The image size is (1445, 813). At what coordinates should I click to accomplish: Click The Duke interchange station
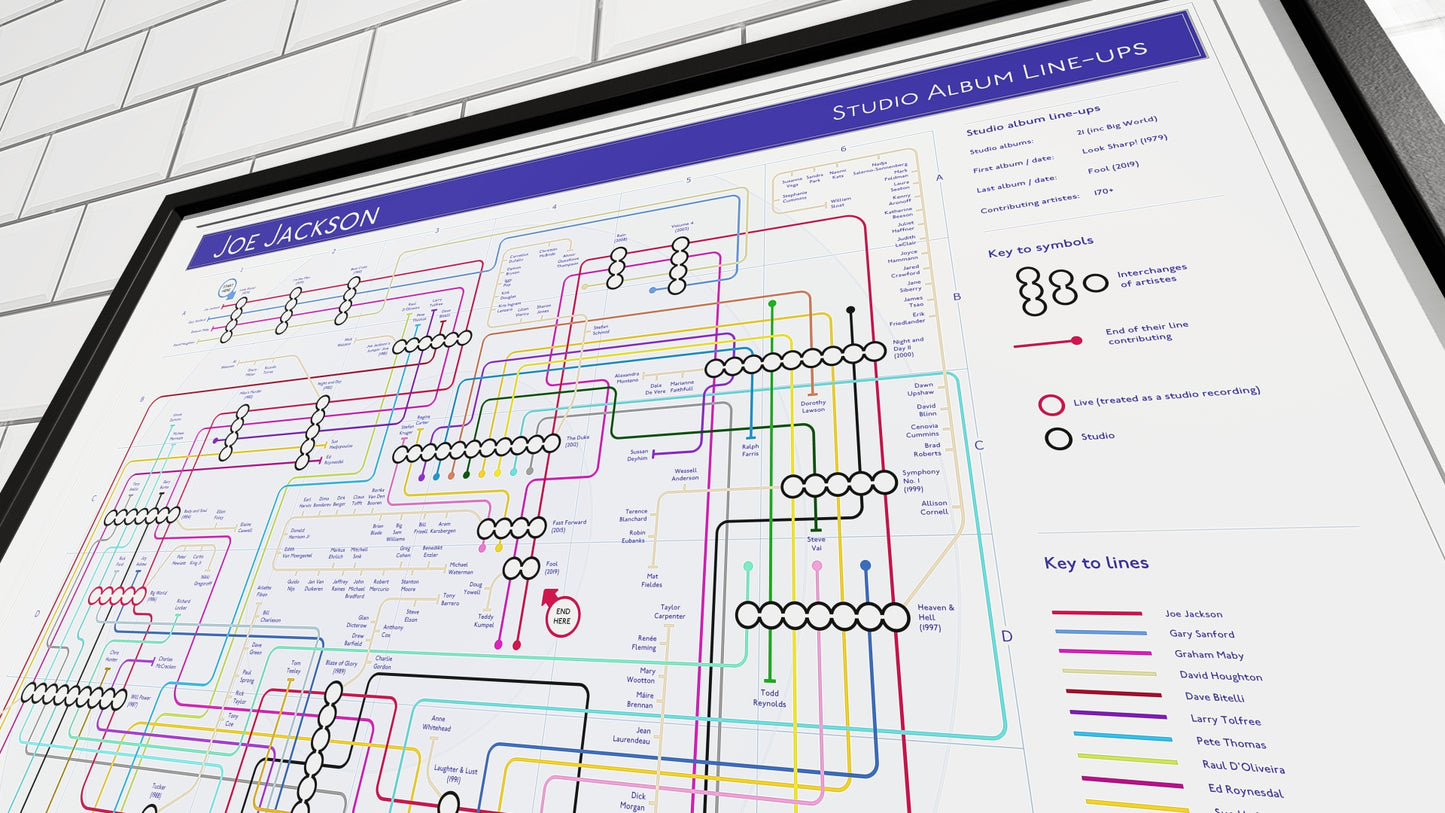pos(476,449)
